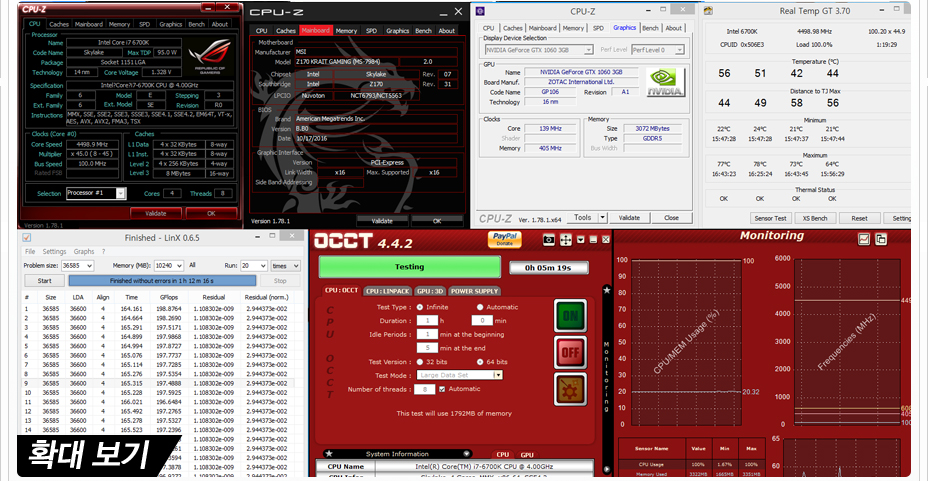Click Sensor Test in Real Temp

pos(771,218)
